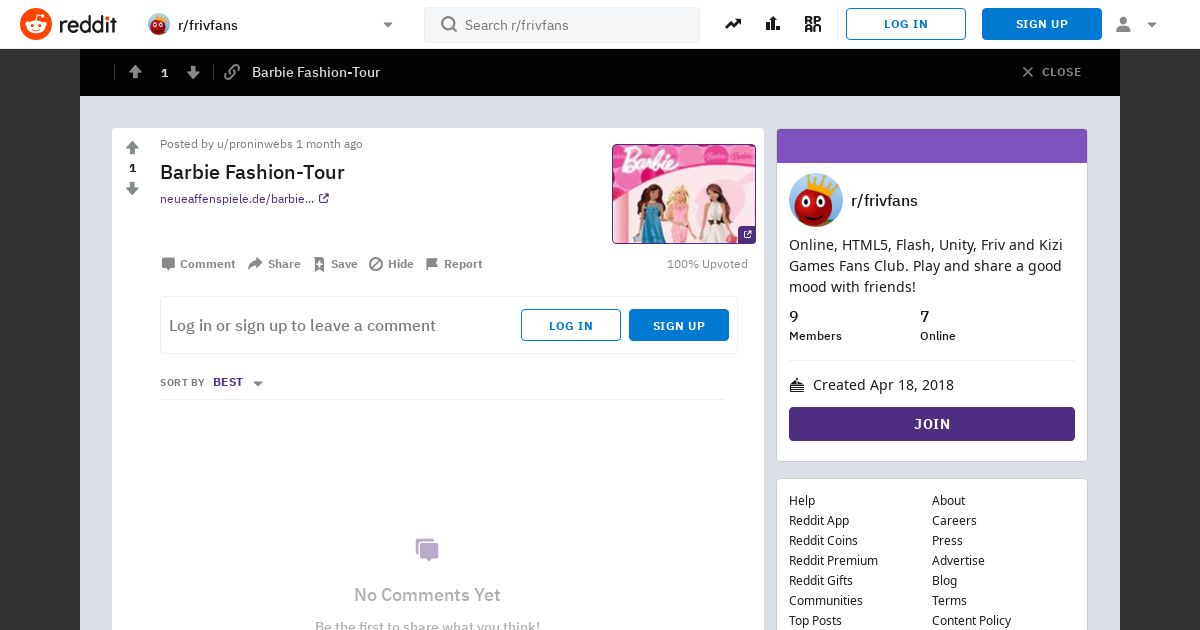Click the 100% Upvoted text
The width and height of the screenshot is (1200, 630).
click(707, 264)
